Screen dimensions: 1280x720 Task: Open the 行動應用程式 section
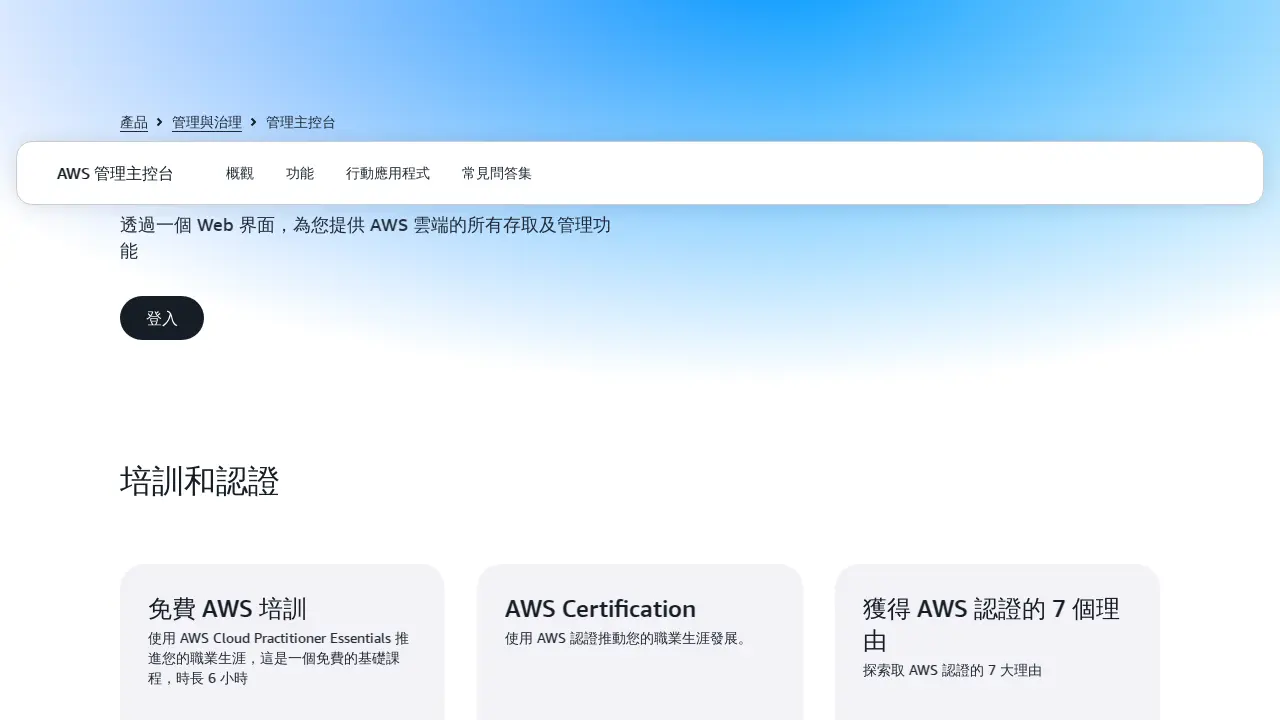point(388,173)
